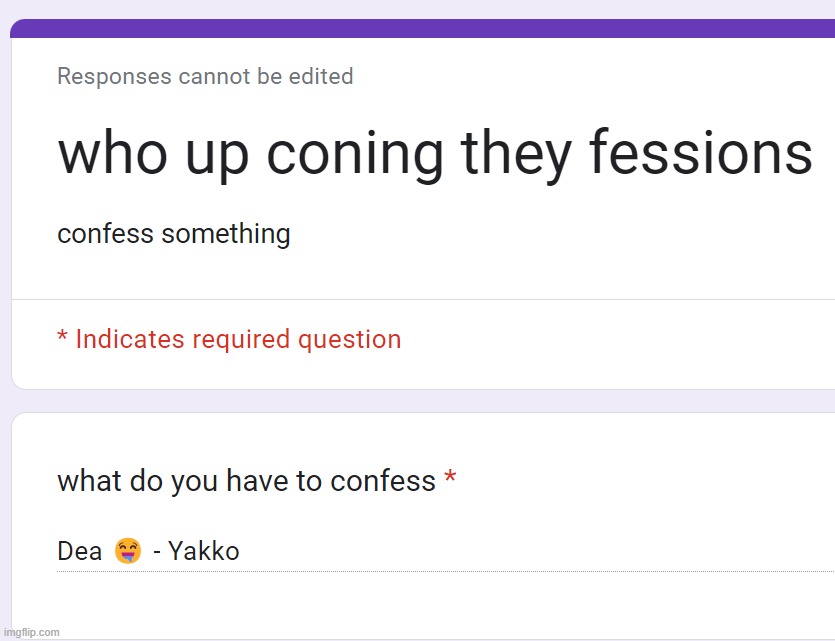Click the word 'confess' in the question label

tap(383, 481)
